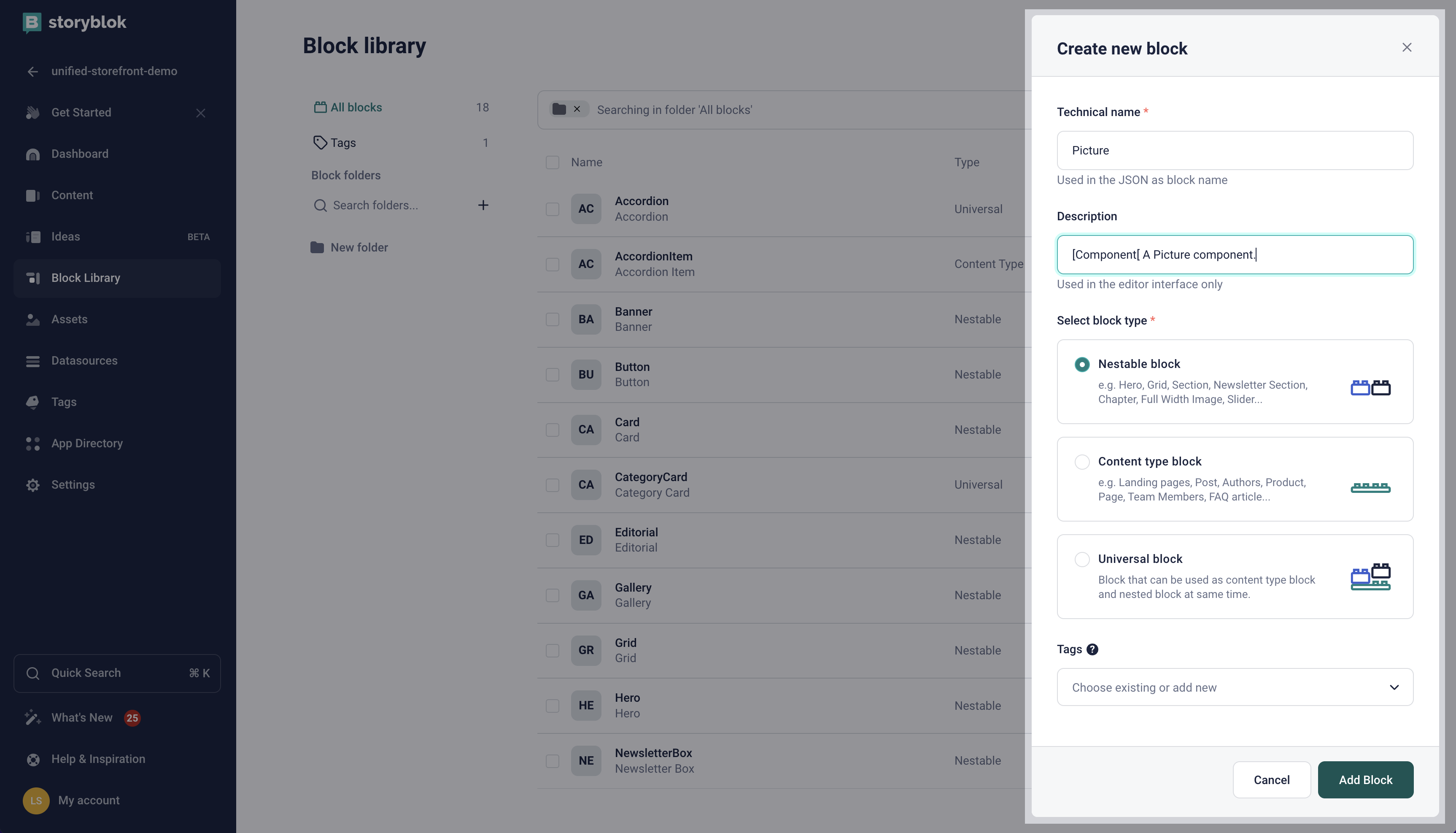
Task: Click the Nestable block bricks icon
Action: coord(1370,387)
